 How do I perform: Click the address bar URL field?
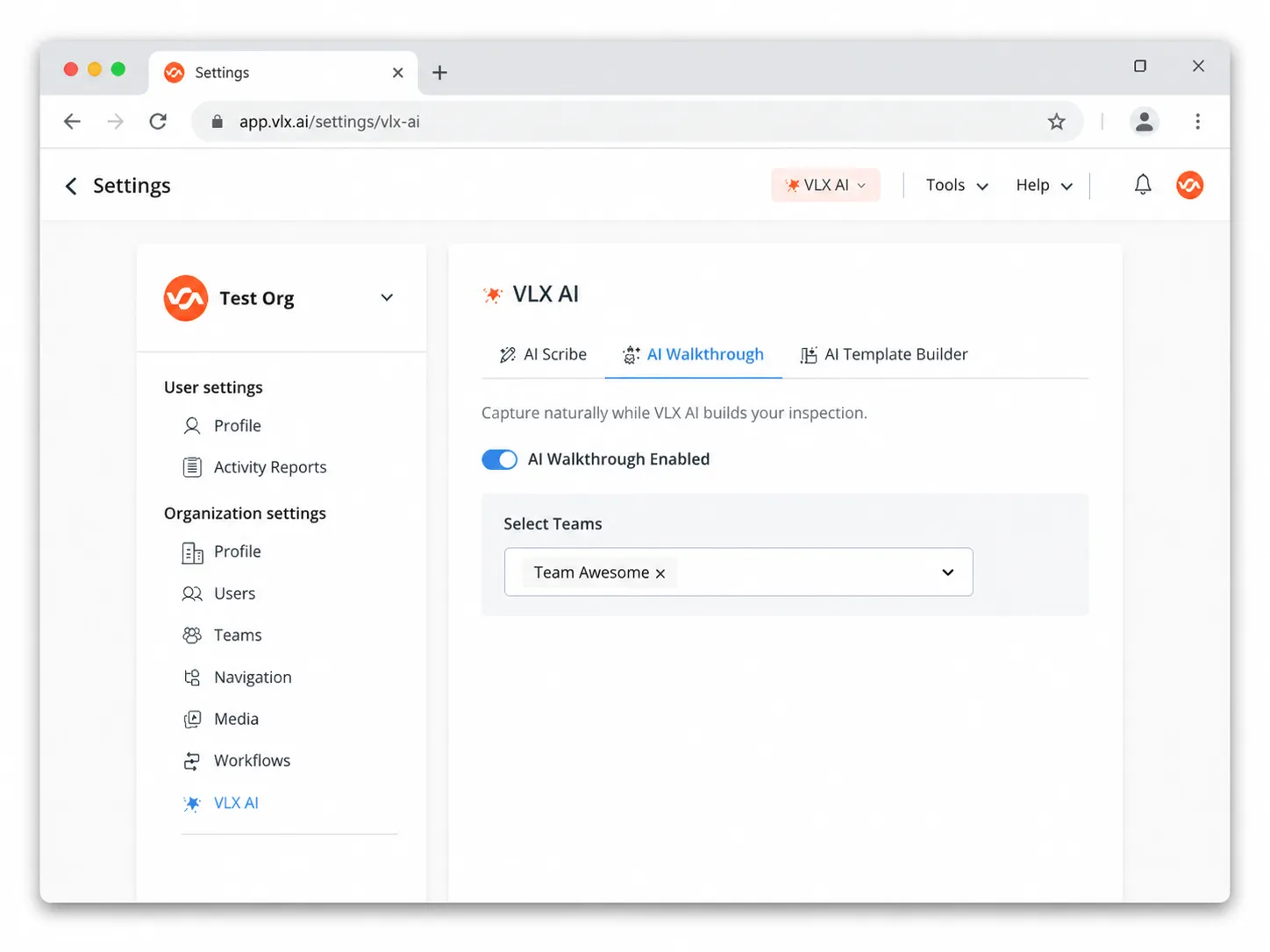[637, 122]
